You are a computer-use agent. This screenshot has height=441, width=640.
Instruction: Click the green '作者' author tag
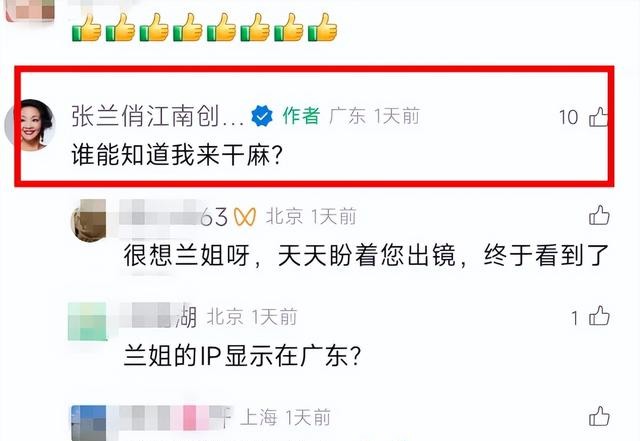(x=301, y=116)
